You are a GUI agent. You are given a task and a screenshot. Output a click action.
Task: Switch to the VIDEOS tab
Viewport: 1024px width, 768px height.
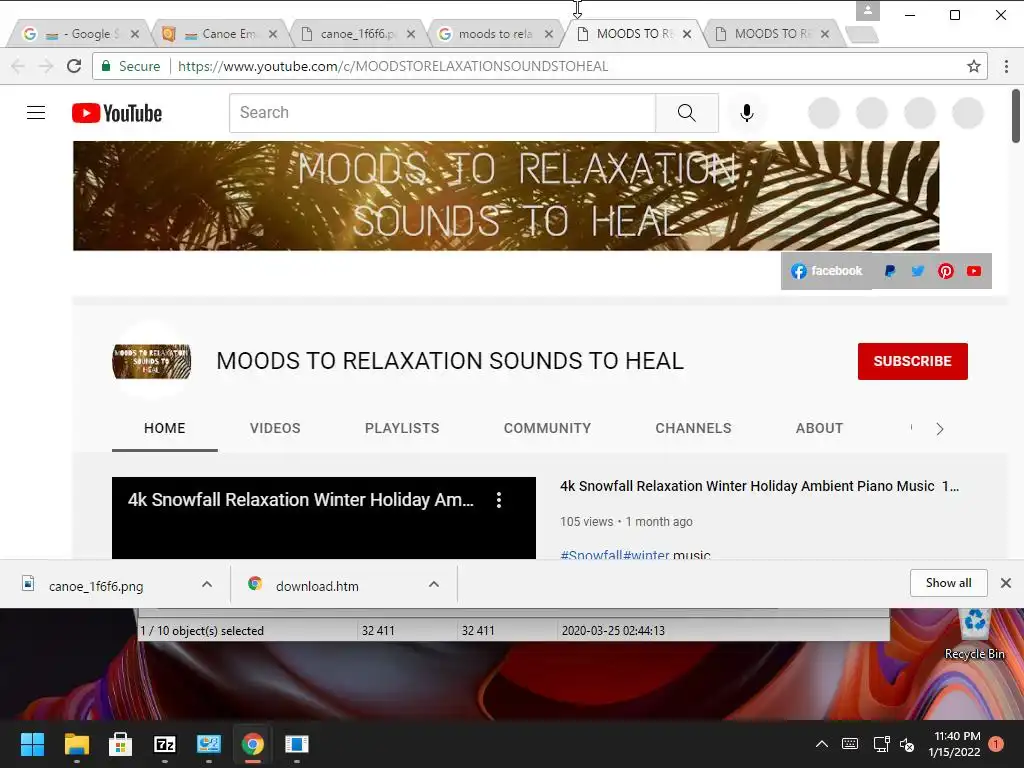(275, 428)
